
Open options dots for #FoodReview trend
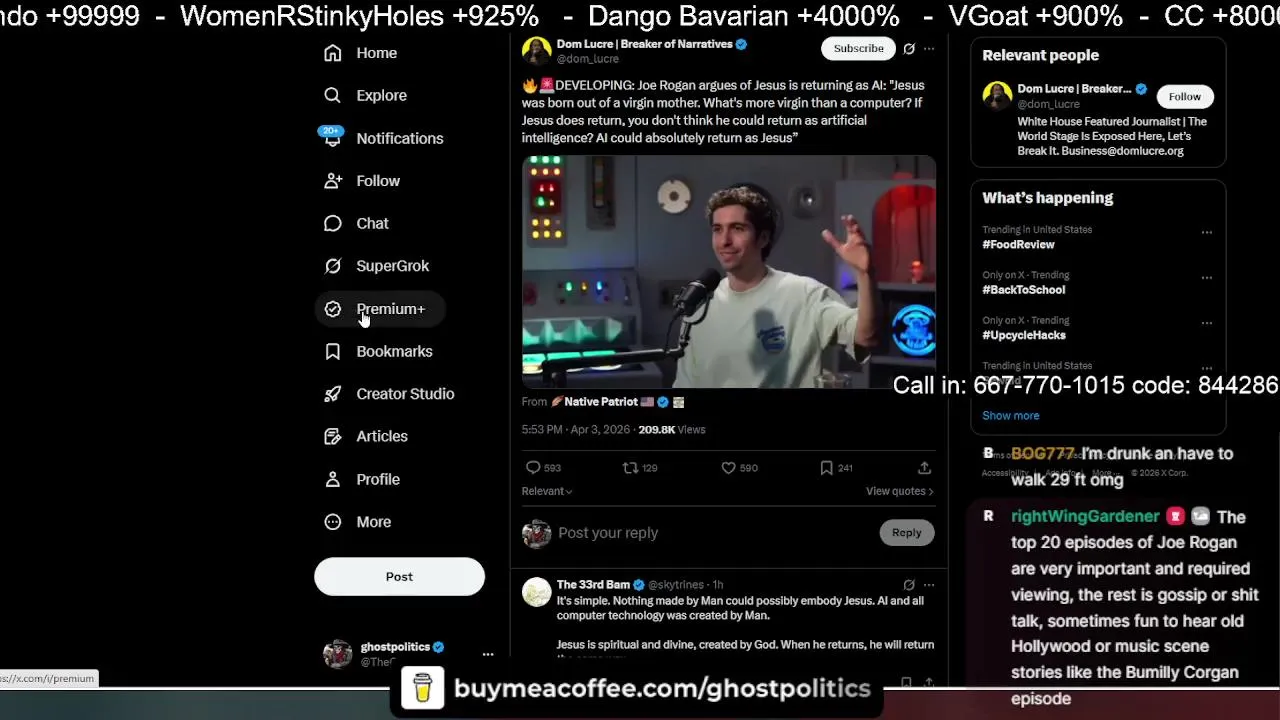1207,232
